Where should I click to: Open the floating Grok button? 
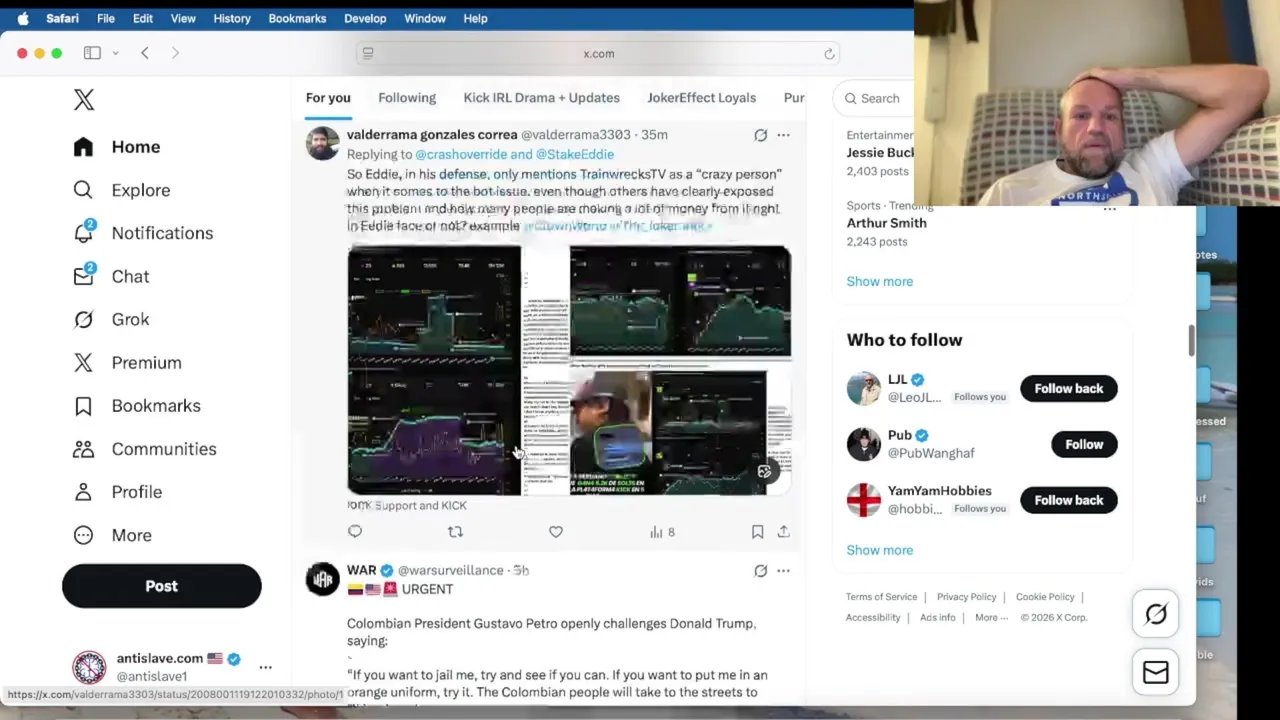point(1156,615)
